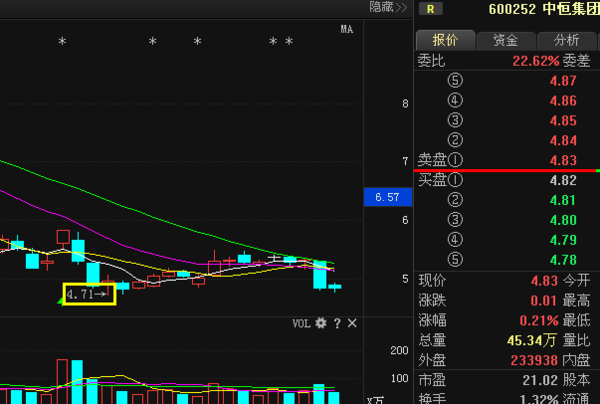Select buy price 4.78 in order book
Screen dimensions: 600x404
[x=563, y=260]
